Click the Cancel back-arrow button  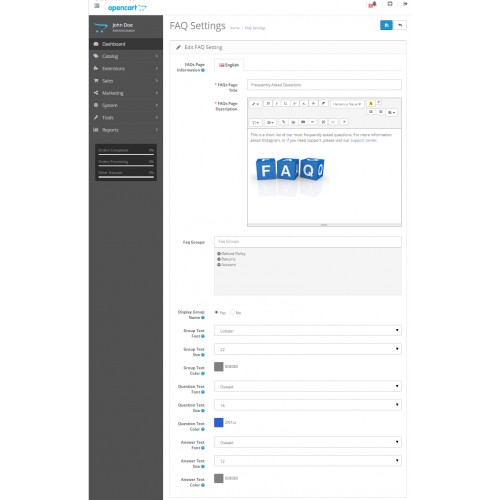coord(400,25)
